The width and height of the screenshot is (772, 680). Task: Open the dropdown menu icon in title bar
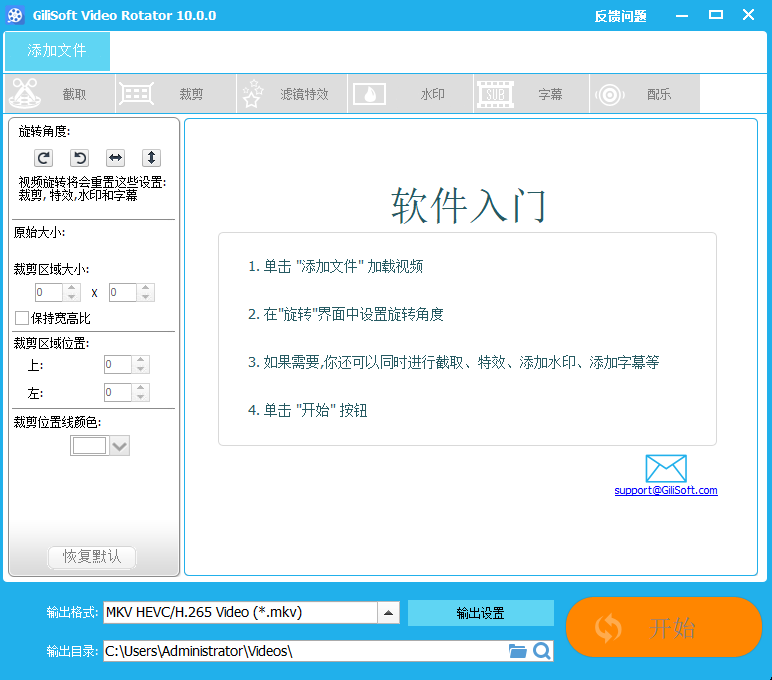[681, 15]
